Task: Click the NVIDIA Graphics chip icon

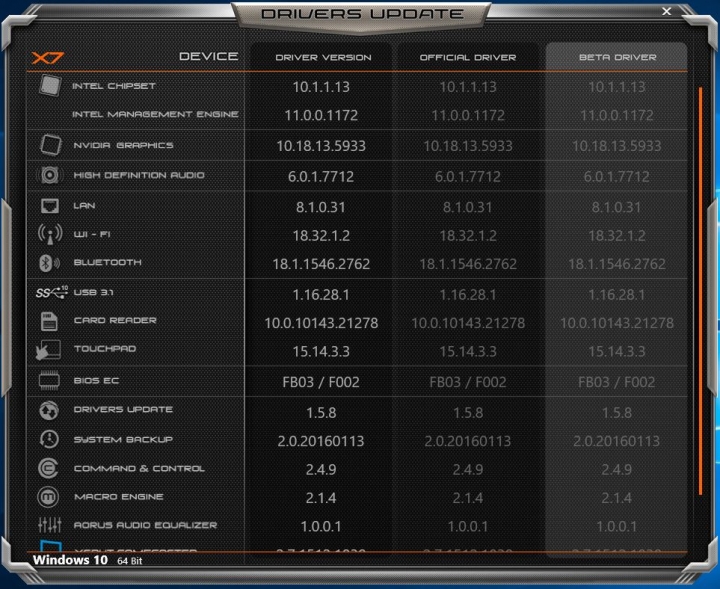Action: (x=50, y=145)
